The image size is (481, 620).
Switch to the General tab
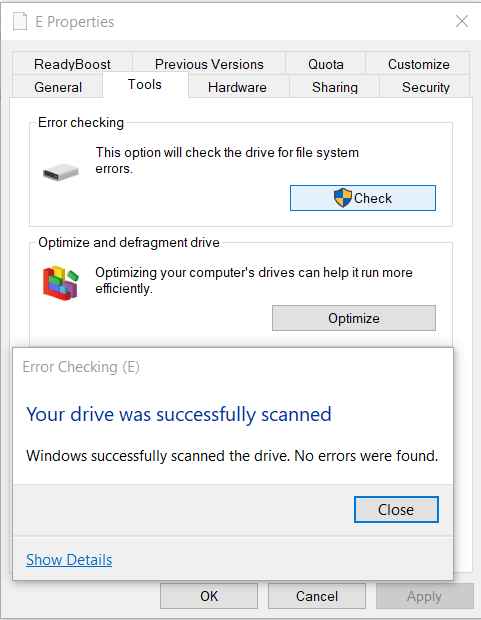pyautogui.click(x=58, y=87)
